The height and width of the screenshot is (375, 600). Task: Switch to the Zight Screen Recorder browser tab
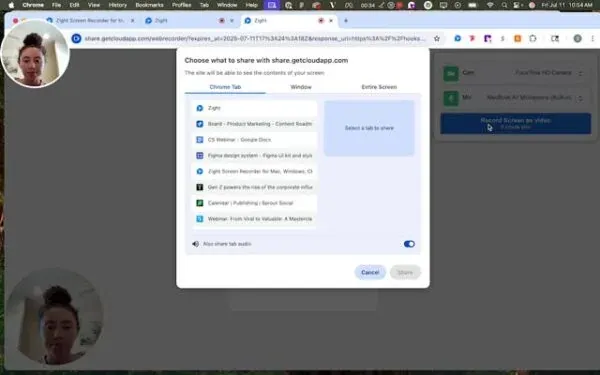coord(90,21)
